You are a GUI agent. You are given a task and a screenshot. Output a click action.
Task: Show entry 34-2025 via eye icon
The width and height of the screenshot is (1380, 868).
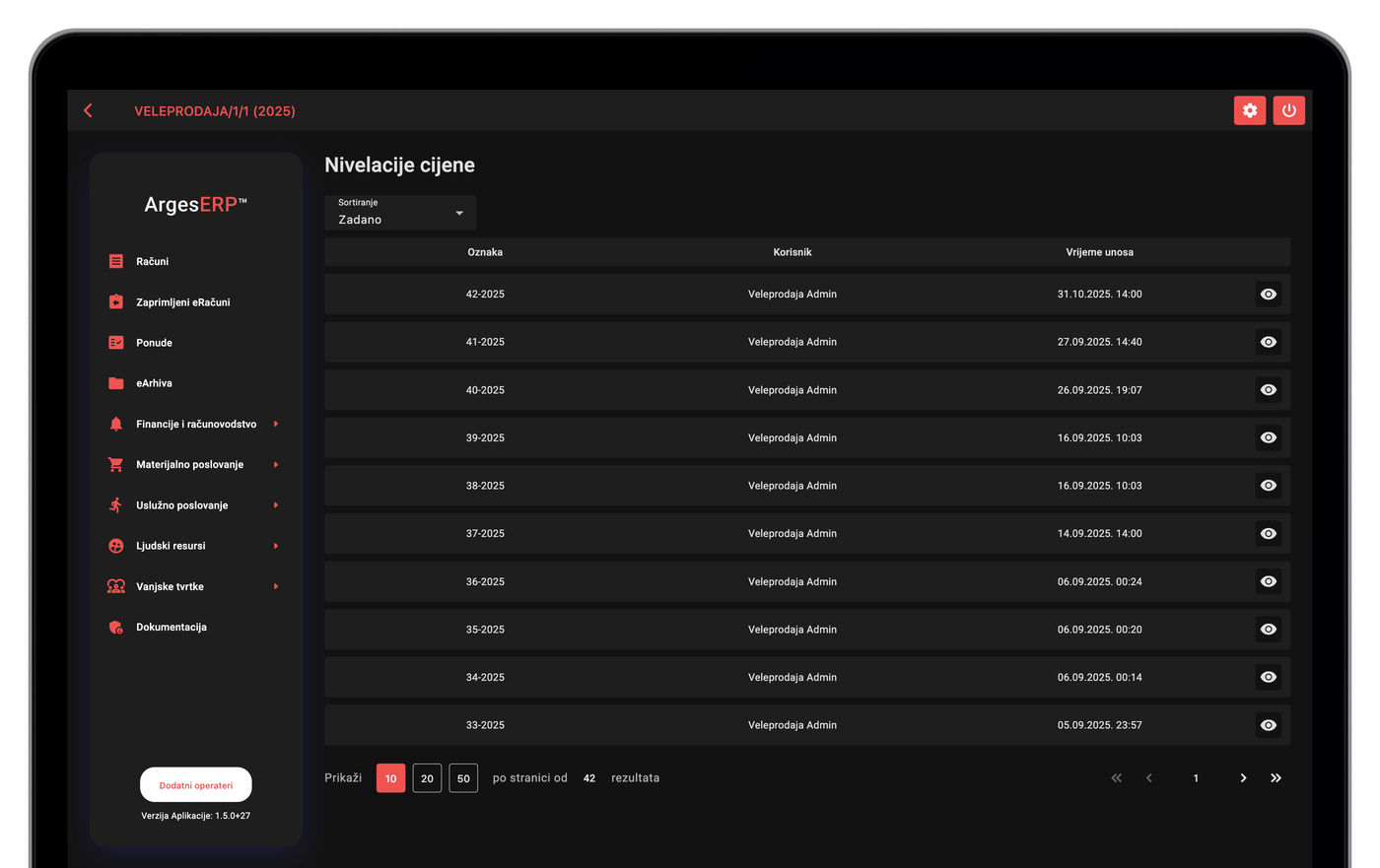tap(1269, 677)
